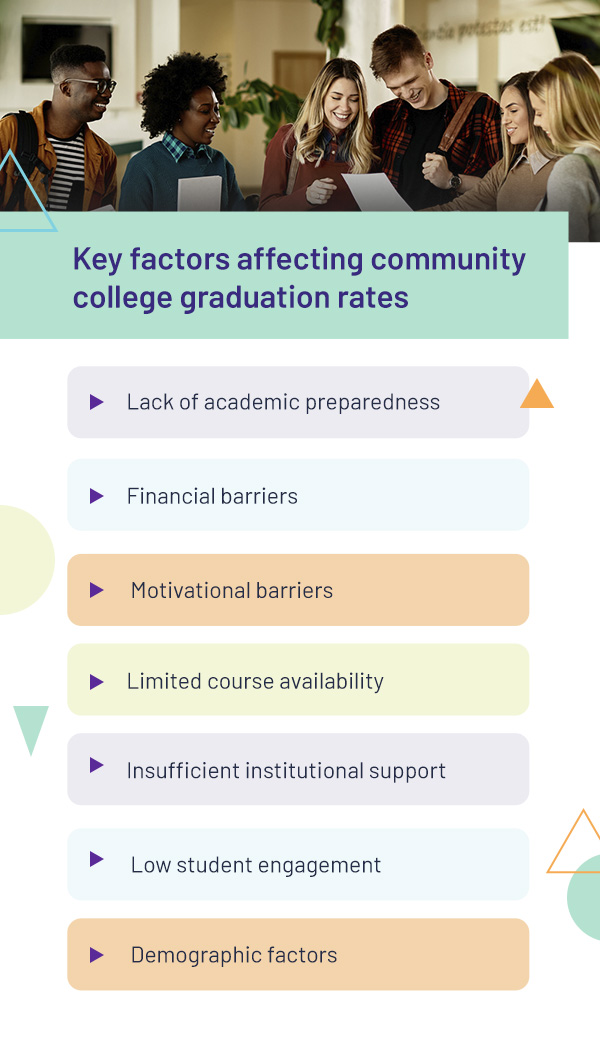Click the arrow bullet beside Motivational barriers
The width and height of the screenshot is (600, 1042).
tap(97, 590)
